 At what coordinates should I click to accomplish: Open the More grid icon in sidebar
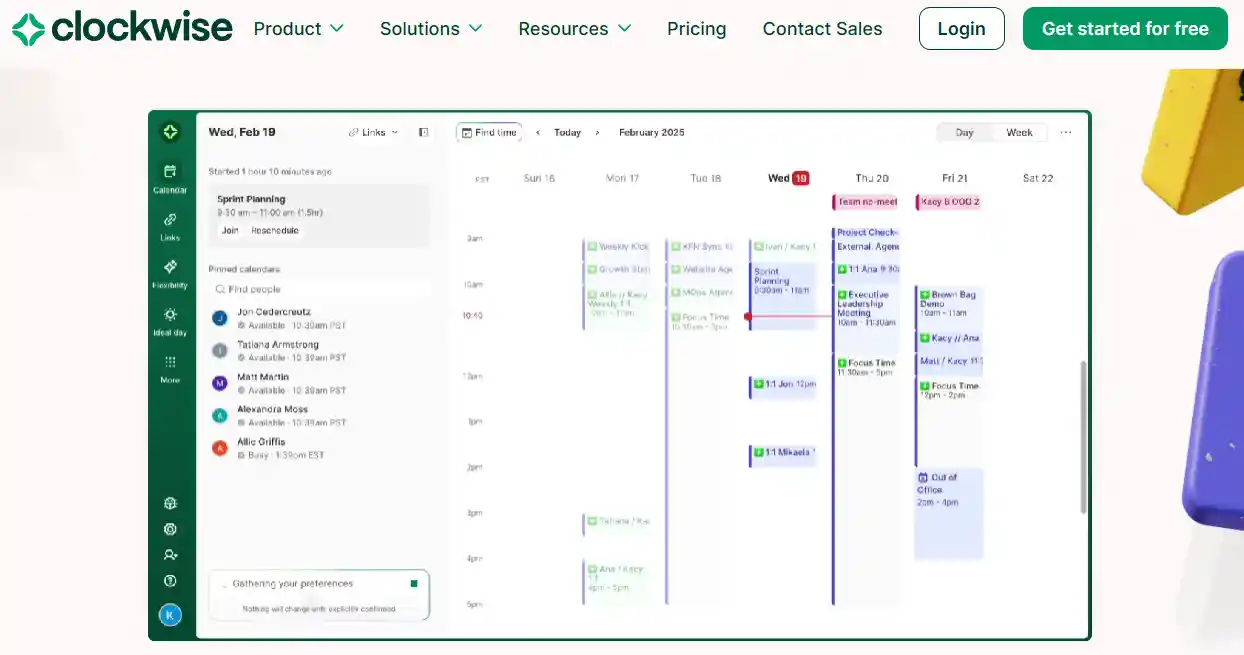(x=170, y=369)
